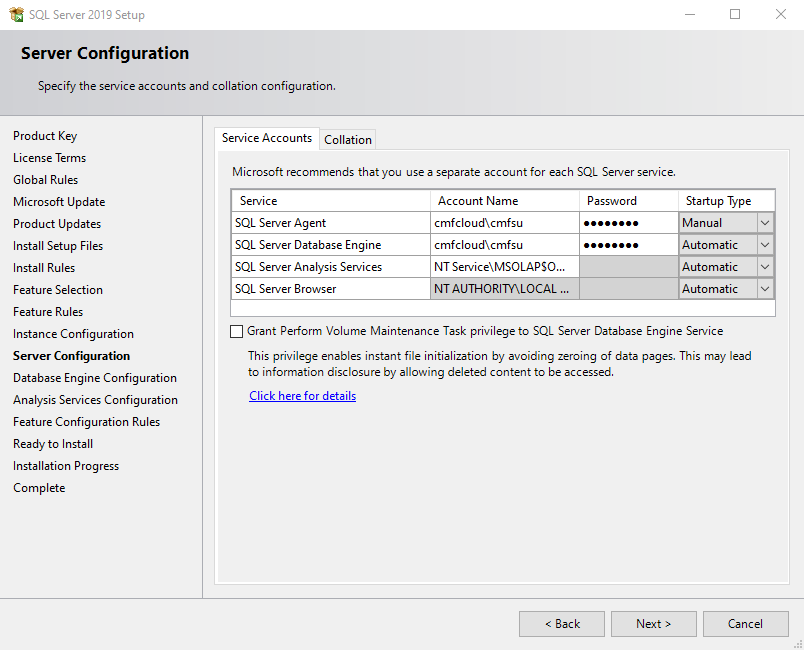Image resolution: width=804 pixels, height=650 pixels.
Task: Open Startup Type dropdown for Analysis Services
Action: (765, 267)
